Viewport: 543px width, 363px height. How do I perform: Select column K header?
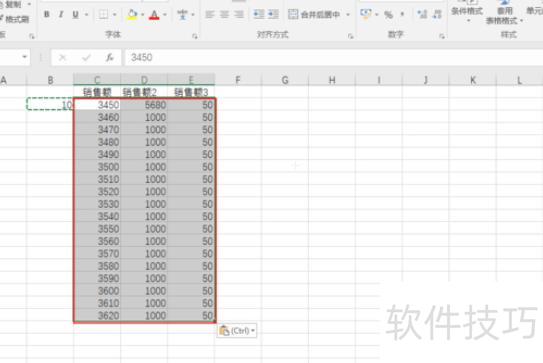473,80
